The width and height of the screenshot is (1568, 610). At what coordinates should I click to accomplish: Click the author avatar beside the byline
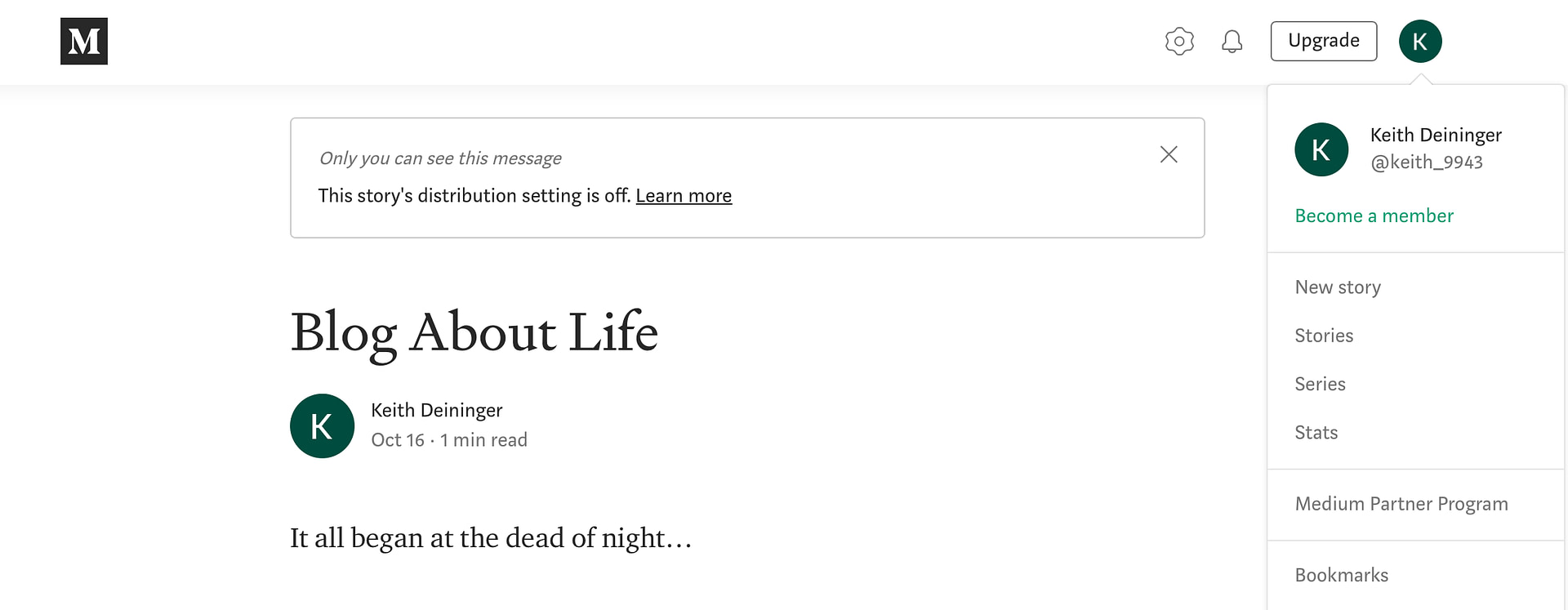coord(322,426)
